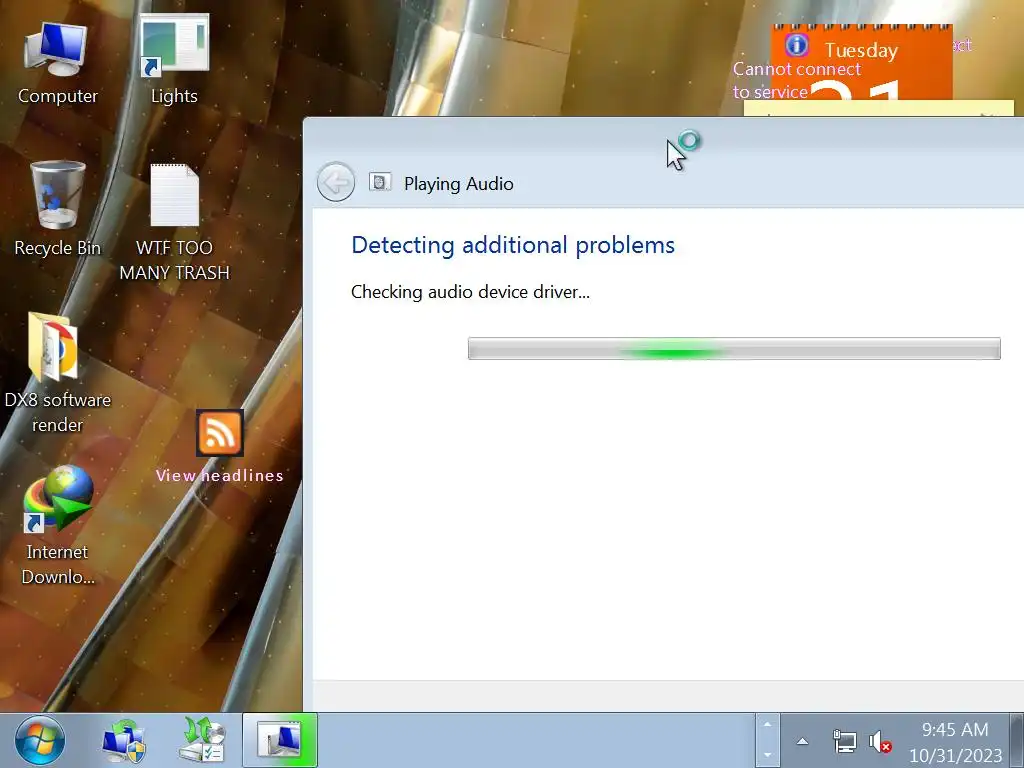
Task: Click the Cannot connect to service message
Action: pos(797,80)
